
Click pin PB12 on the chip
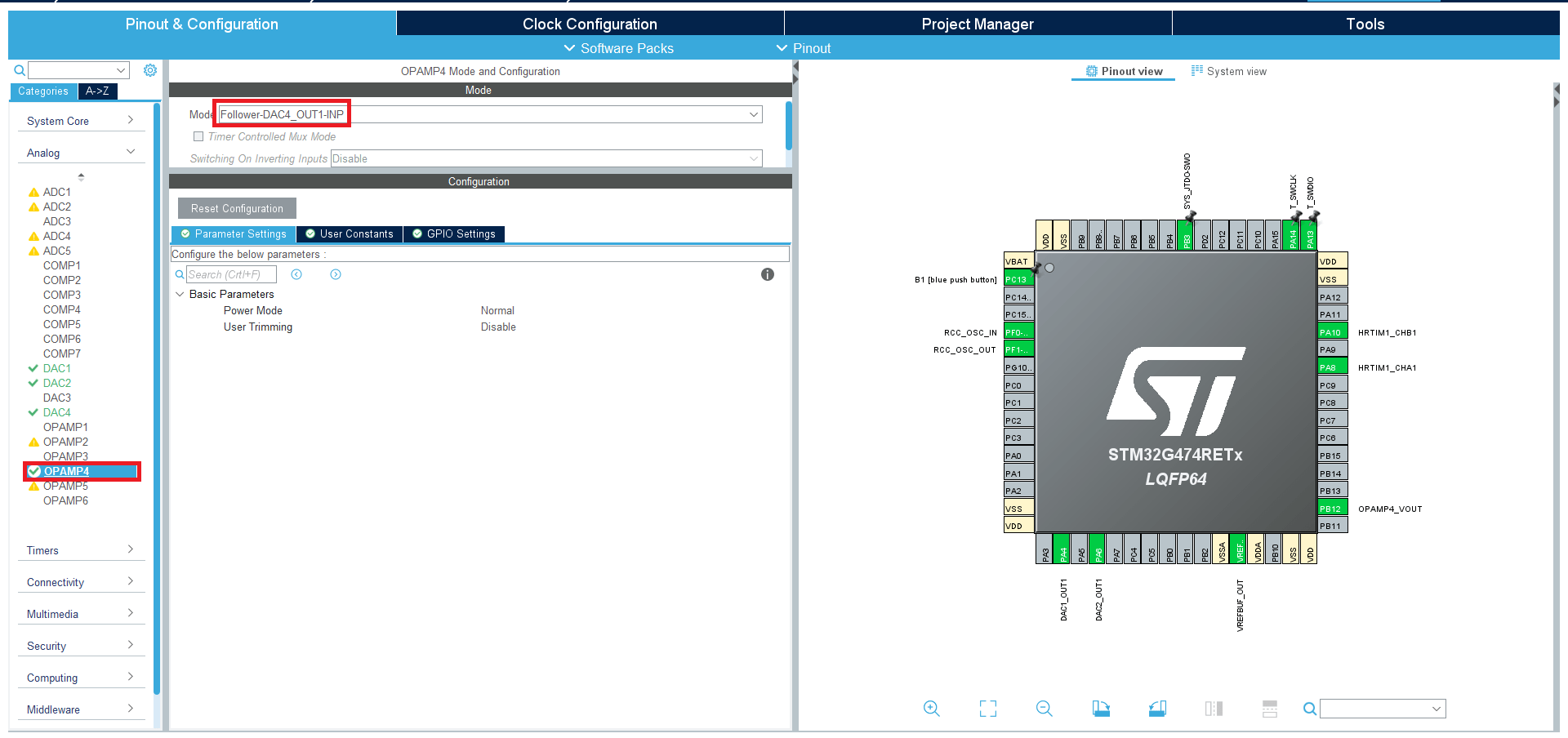coord(1333,509)
